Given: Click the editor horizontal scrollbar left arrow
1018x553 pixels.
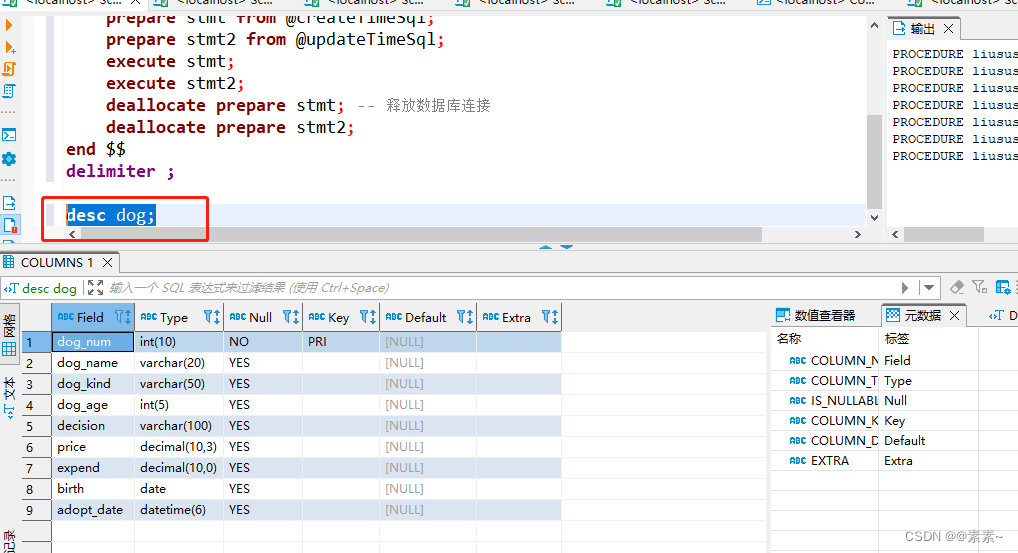Looking at the screenshot, I should click(72, 234).
